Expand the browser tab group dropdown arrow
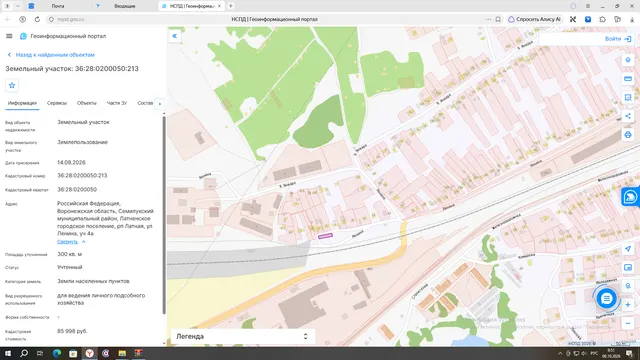The width and height of the screenshot is (640, 360). coord(18,6)
